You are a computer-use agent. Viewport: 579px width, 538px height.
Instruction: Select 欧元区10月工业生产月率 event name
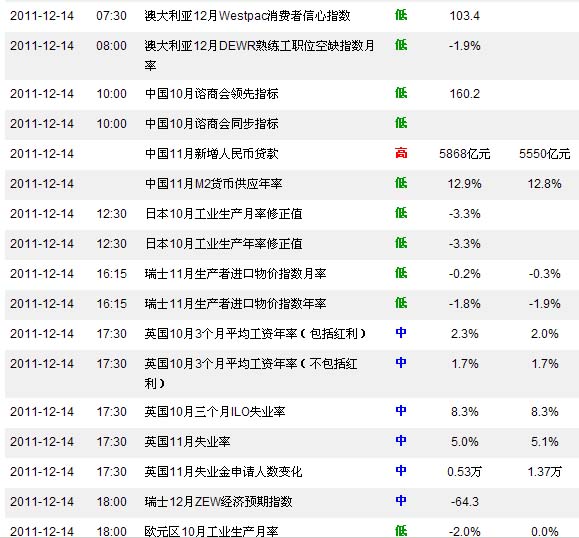[x=211, y=531]
